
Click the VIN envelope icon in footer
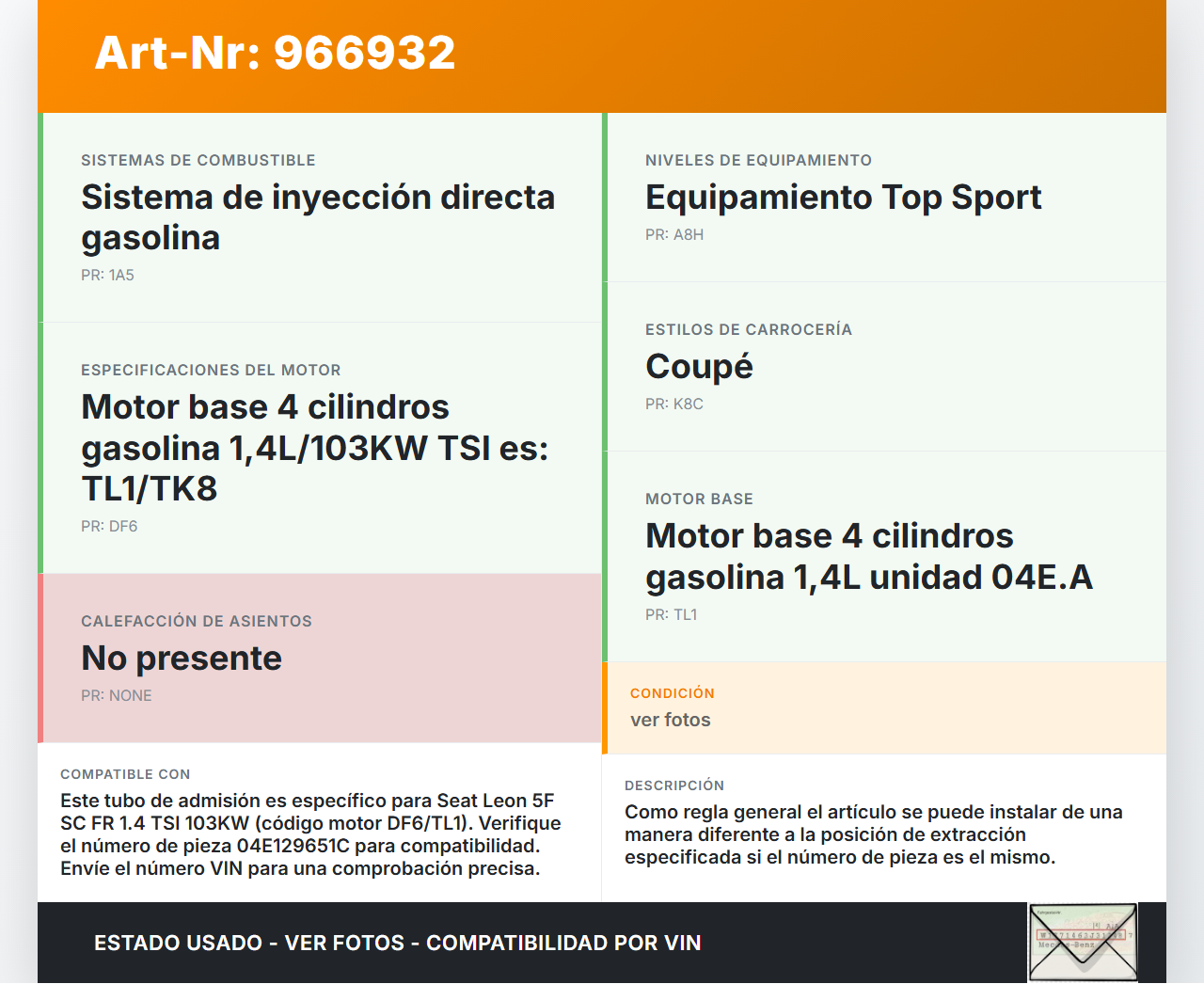1083,942
